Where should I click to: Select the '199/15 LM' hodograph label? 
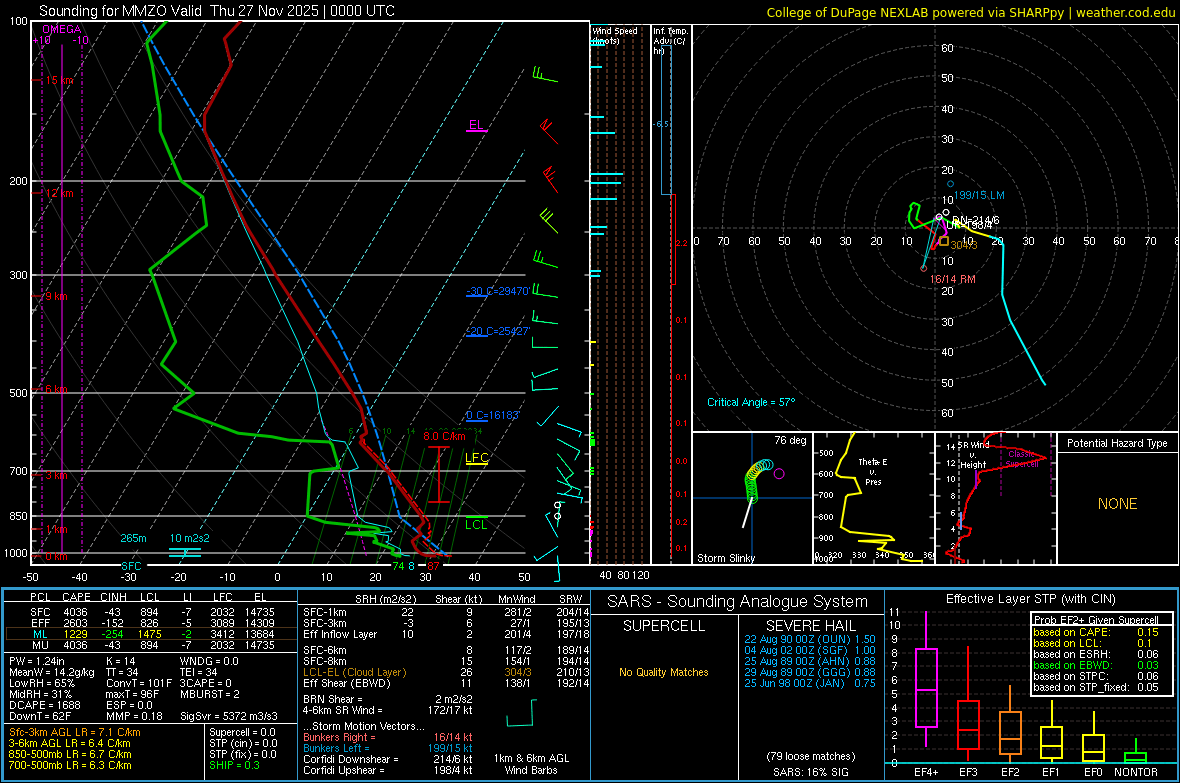[x=979, y=195]
